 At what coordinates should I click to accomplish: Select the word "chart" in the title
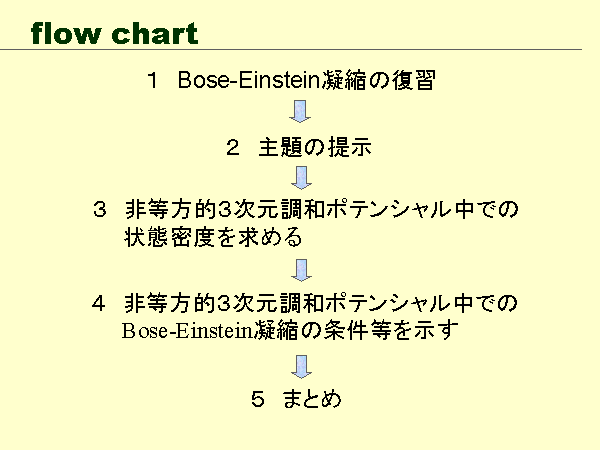(151, 33)
